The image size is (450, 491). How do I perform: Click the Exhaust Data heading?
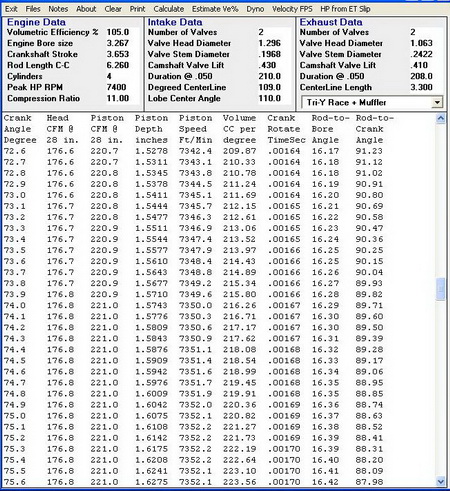tap(331, 22)
